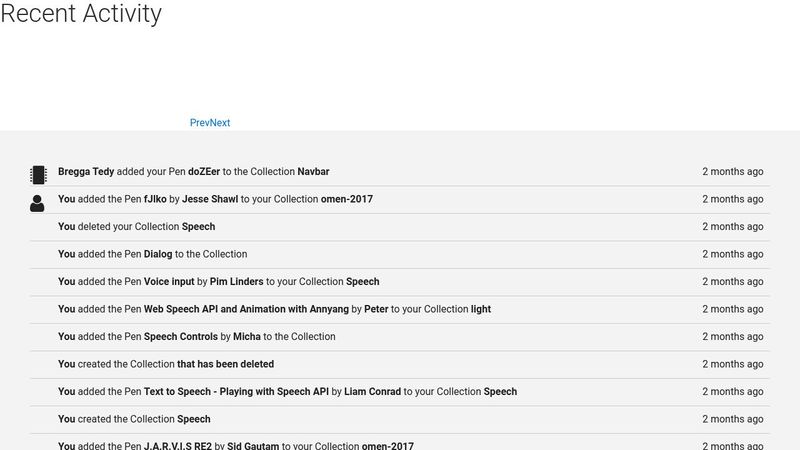
Task: Open the Navbar collection
Action: click(313, 172)
